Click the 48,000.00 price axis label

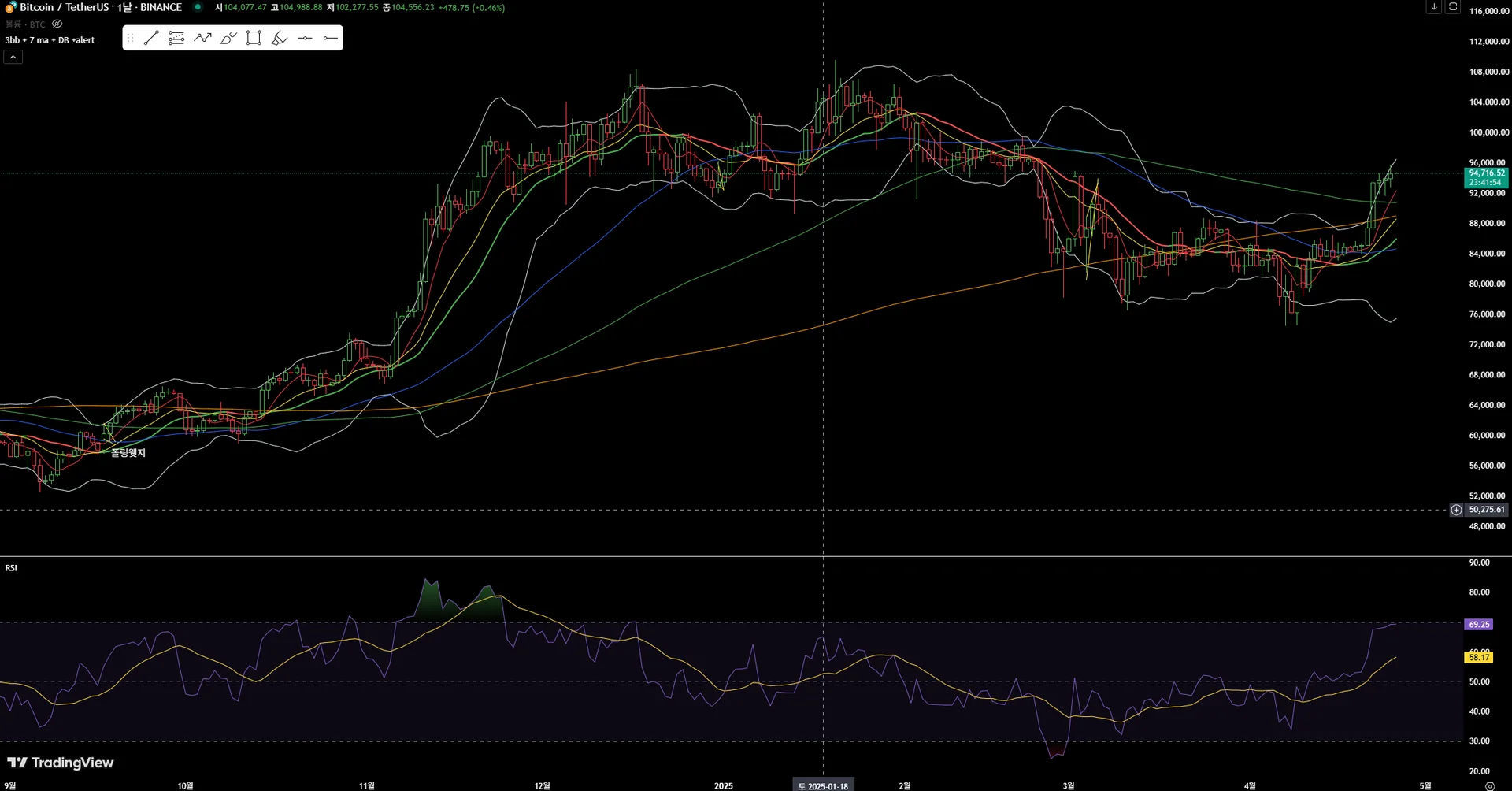click(1488, 526)
